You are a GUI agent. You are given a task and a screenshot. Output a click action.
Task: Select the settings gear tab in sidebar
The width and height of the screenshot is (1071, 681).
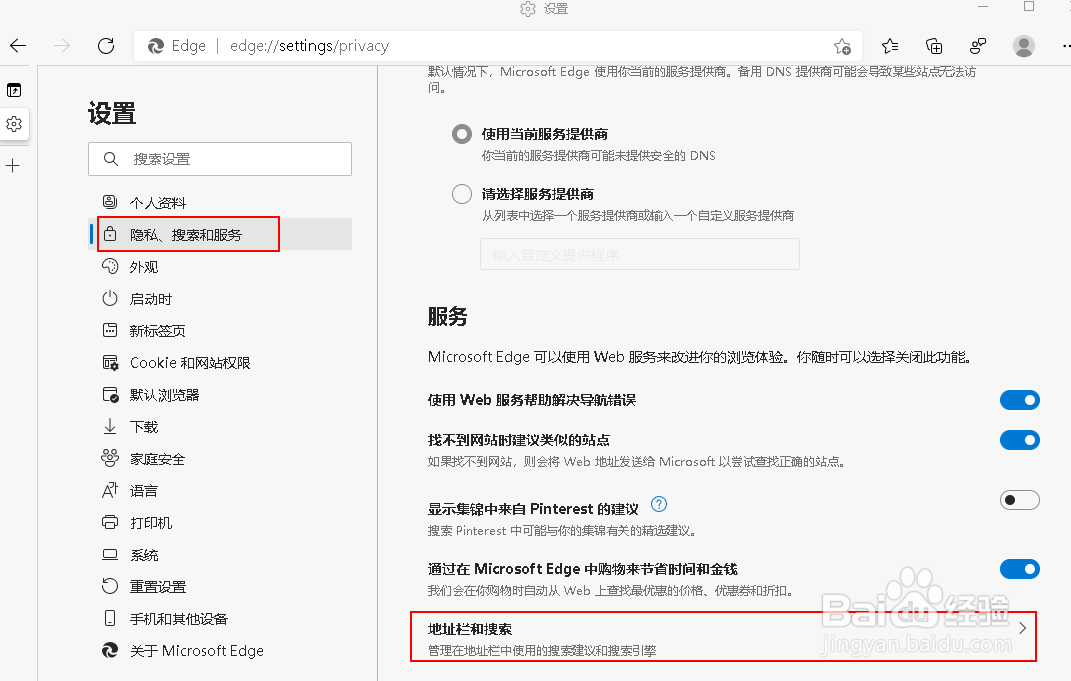pos(14,124)
